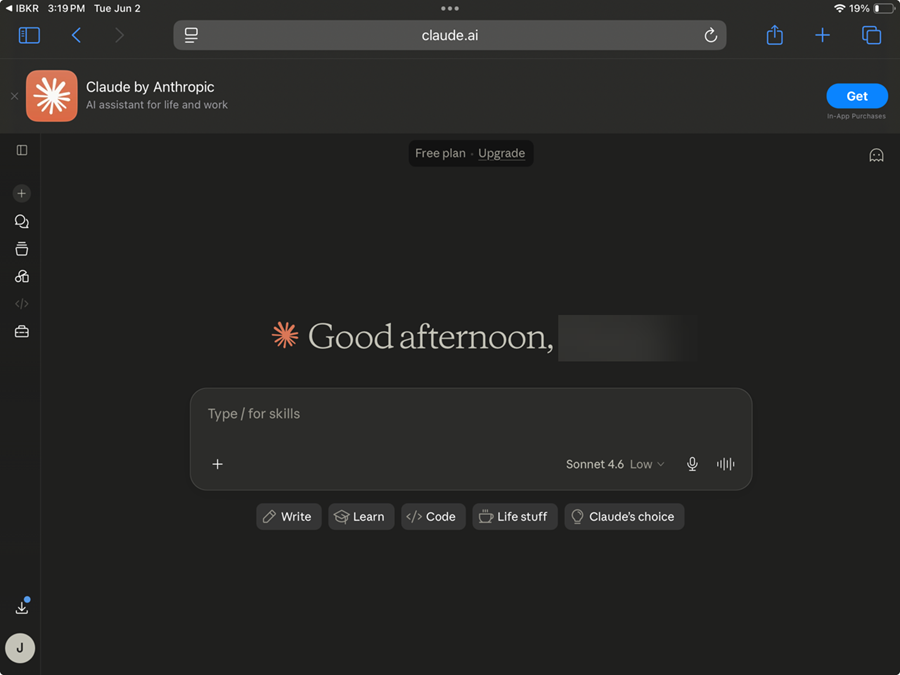Click the download apps icon
900x675 pixels.
tap(22, 607)
